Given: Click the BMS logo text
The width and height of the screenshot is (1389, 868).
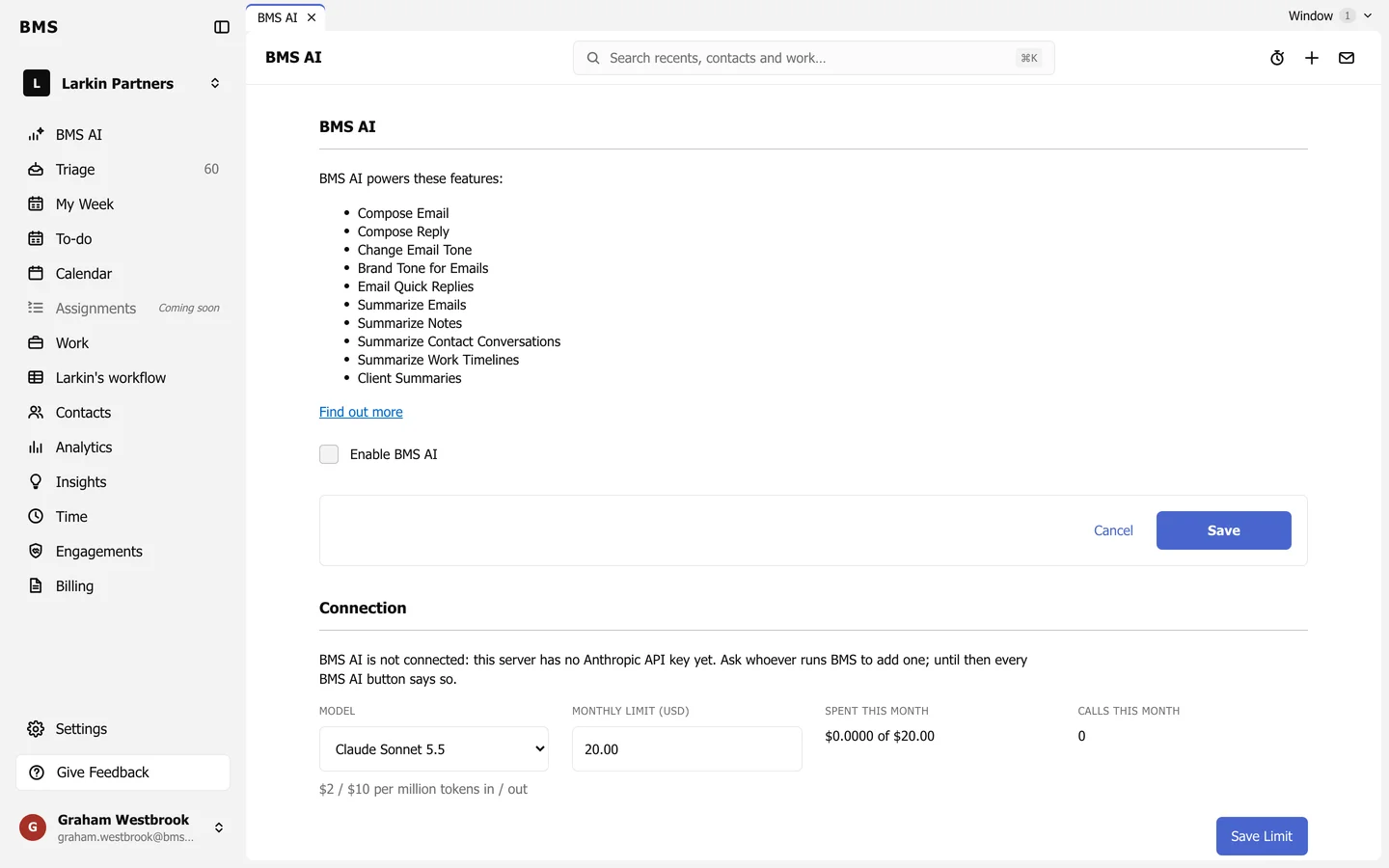Looking at the screenshot, I should 39,27.
